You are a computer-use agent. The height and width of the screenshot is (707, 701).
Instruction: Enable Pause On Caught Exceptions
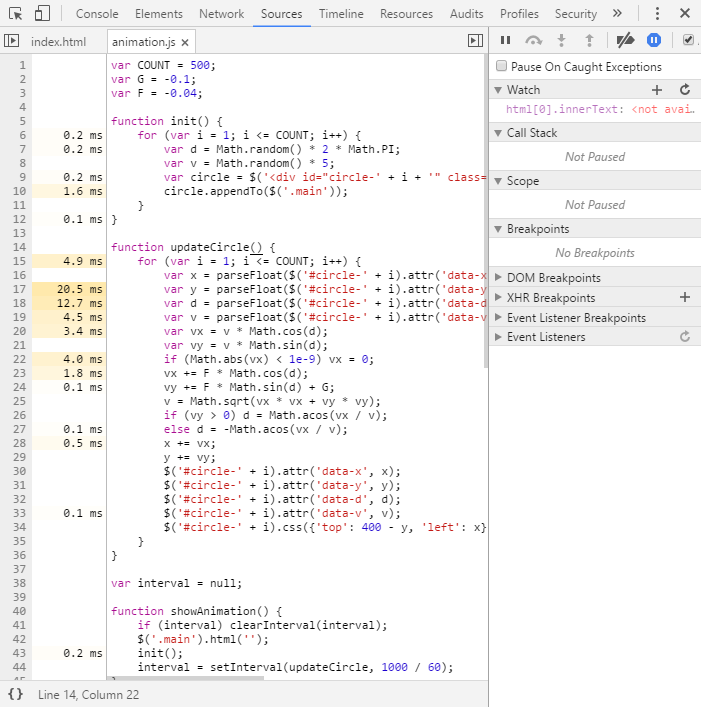point(502,67)
